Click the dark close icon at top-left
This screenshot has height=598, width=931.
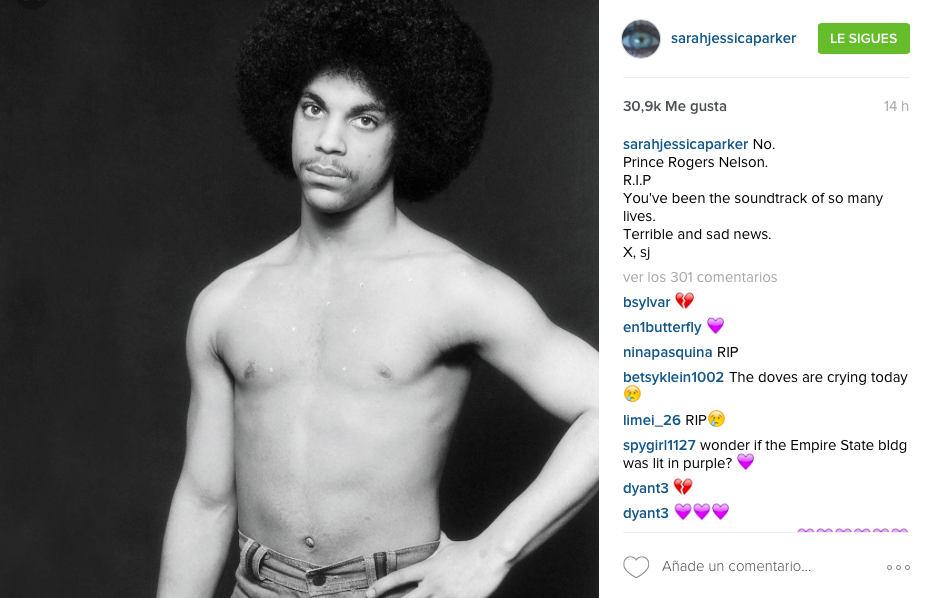31,3
